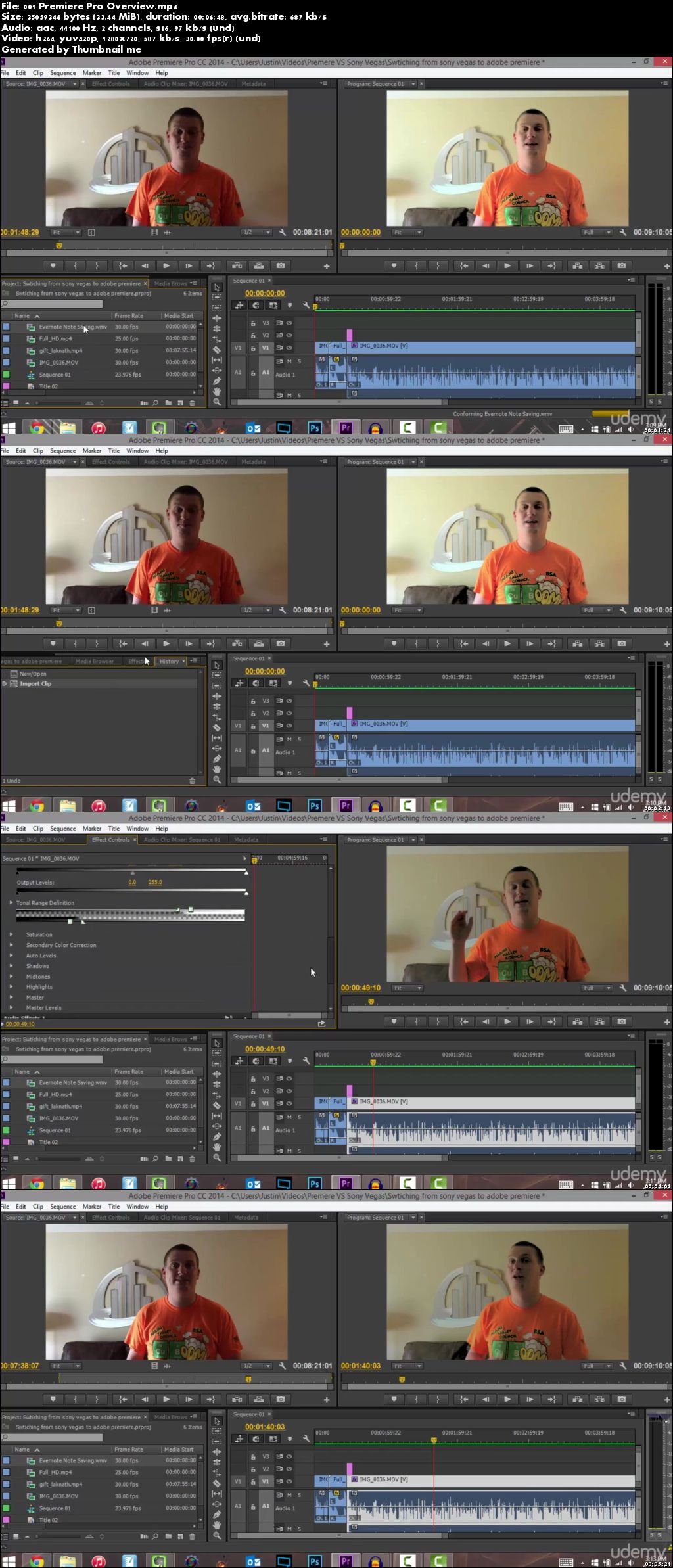Click the History panel trash delete icon
The height and width of the screenshot is (1568, 673).
pyautogui.click(x=192, y=781)
